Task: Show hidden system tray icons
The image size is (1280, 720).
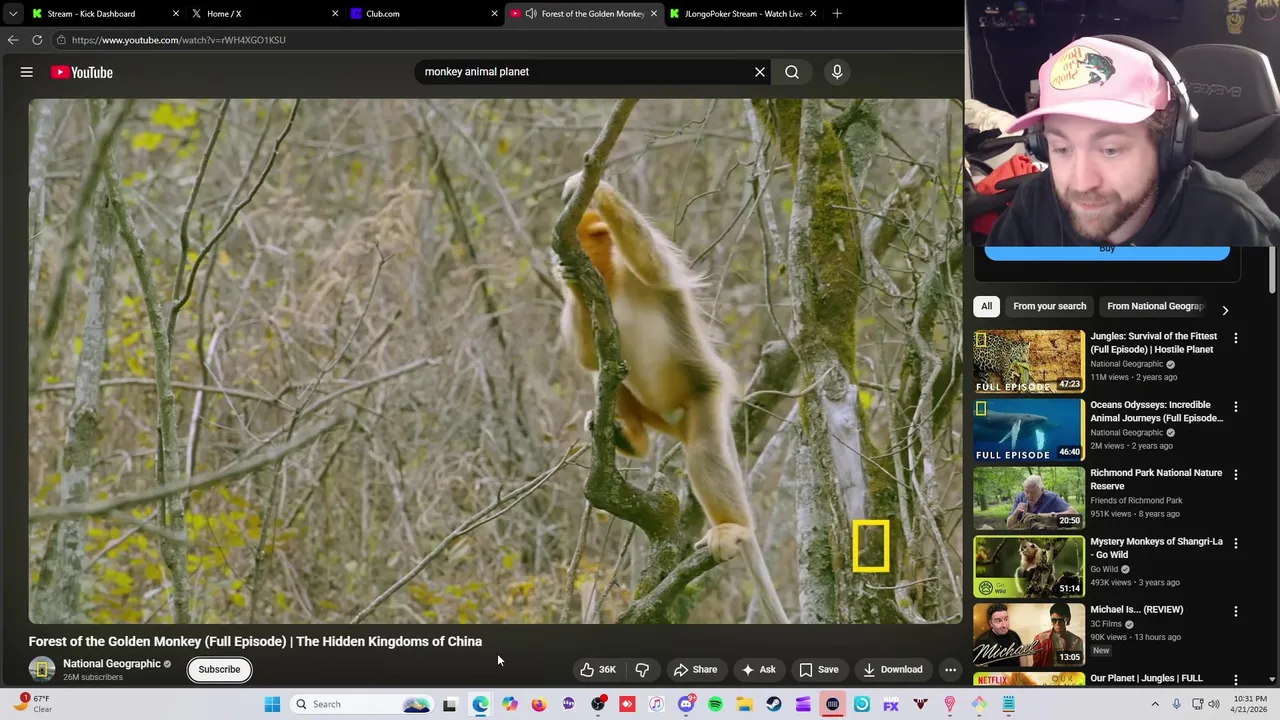Action: [1154, 704]
